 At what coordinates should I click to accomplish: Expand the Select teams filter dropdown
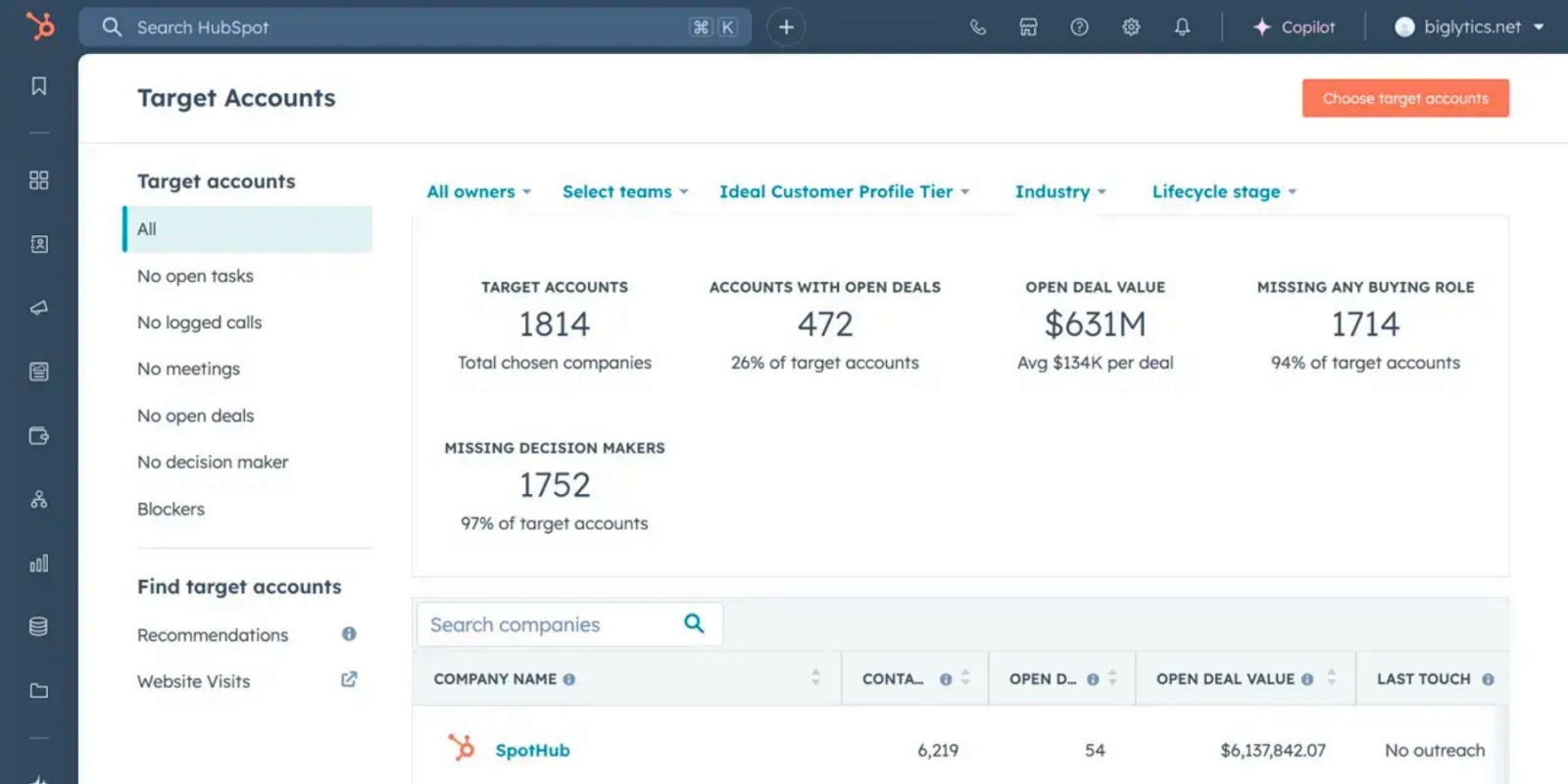[x=625, y=192]
